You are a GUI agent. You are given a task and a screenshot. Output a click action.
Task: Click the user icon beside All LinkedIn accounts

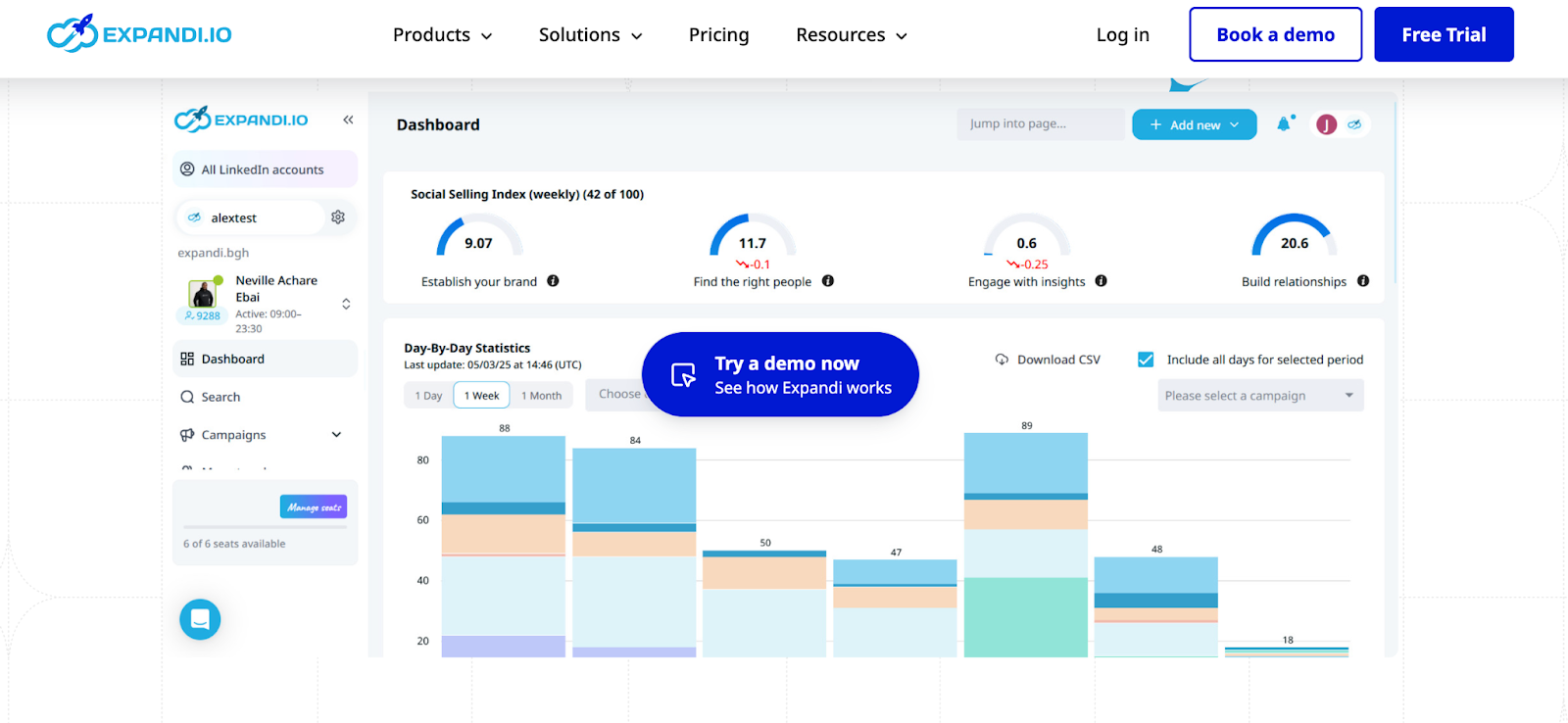(187, 169)
